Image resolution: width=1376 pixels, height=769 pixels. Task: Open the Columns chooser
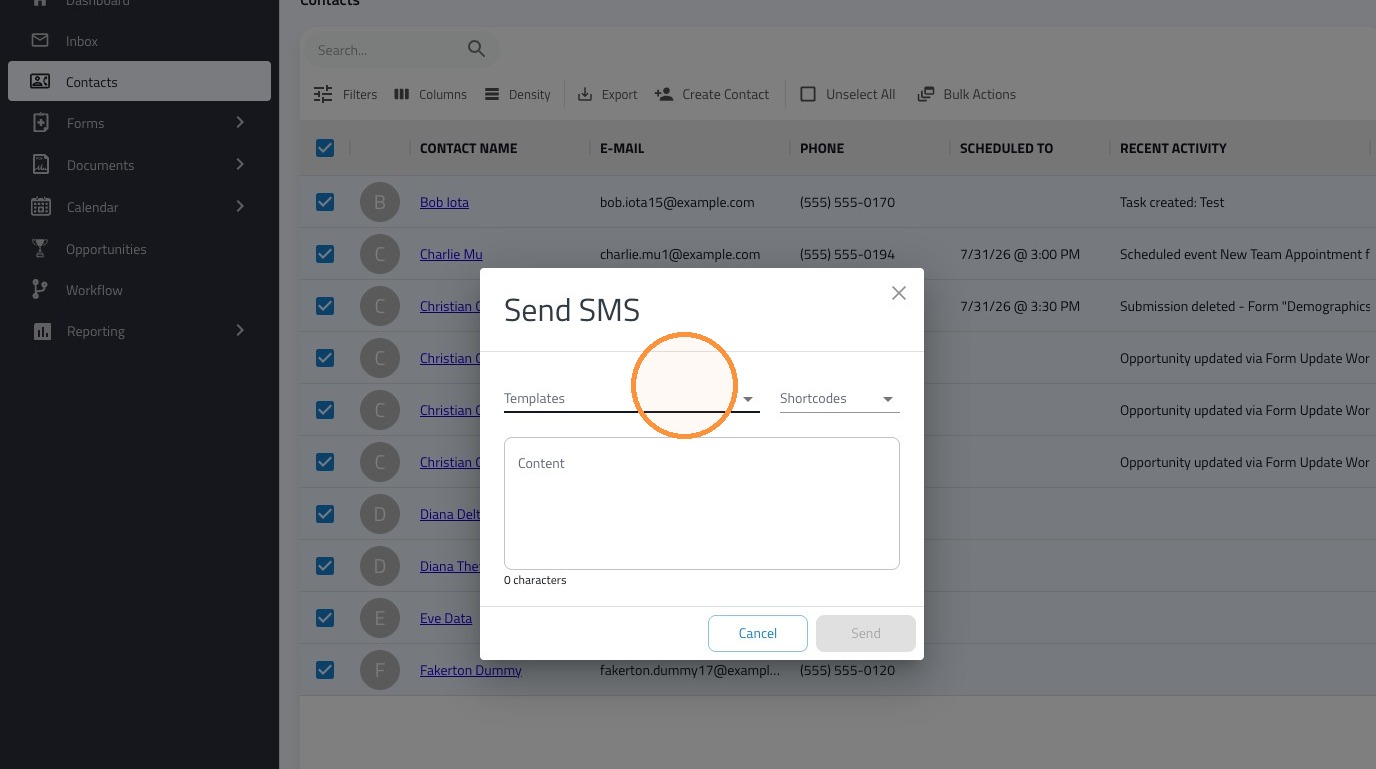(430, 94)
